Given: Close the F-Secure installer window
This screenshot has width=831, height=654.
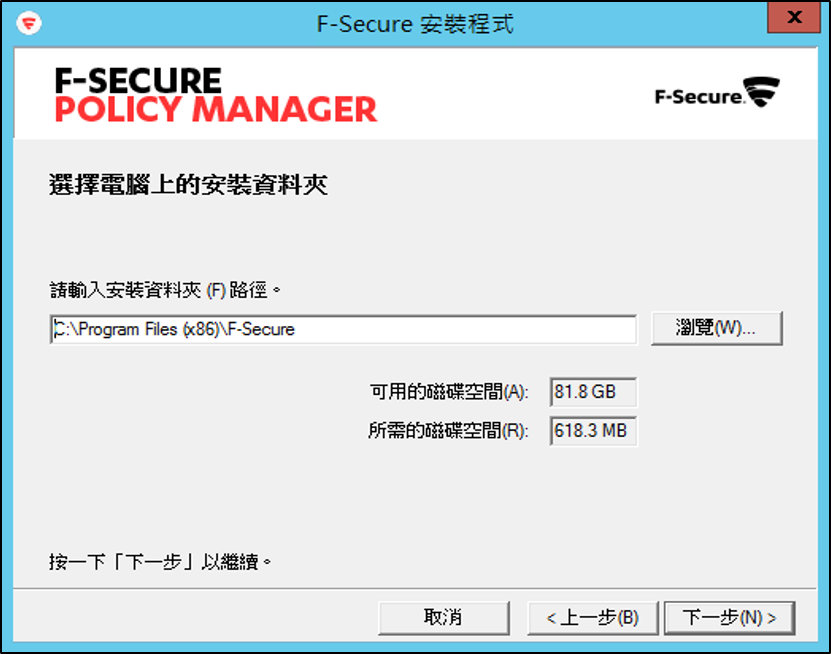Looking at the screenshot, I should (x=794, y=17).
